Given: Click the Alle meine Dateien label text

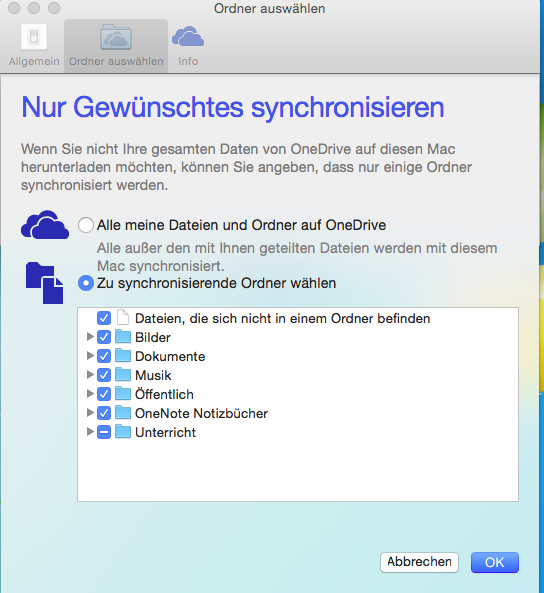Looking at the screenshot, I should (241, 225).
